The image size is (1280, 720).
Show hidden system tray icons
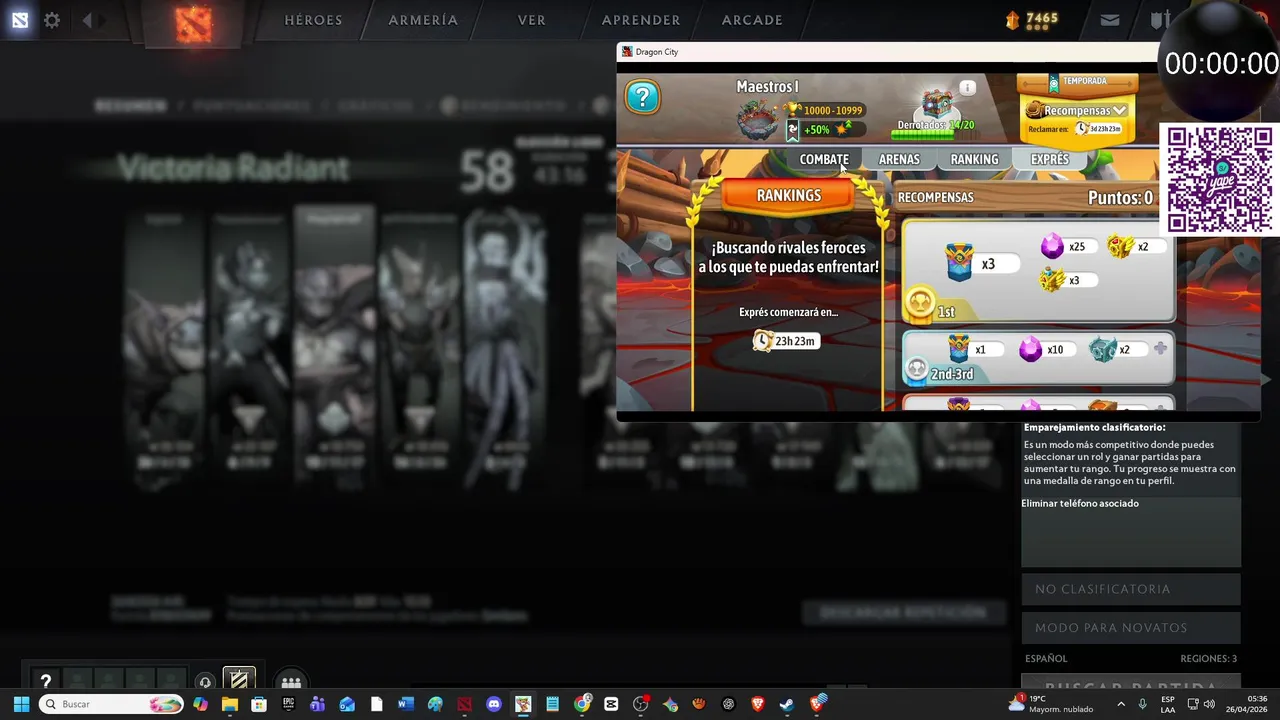(1121, 704)
